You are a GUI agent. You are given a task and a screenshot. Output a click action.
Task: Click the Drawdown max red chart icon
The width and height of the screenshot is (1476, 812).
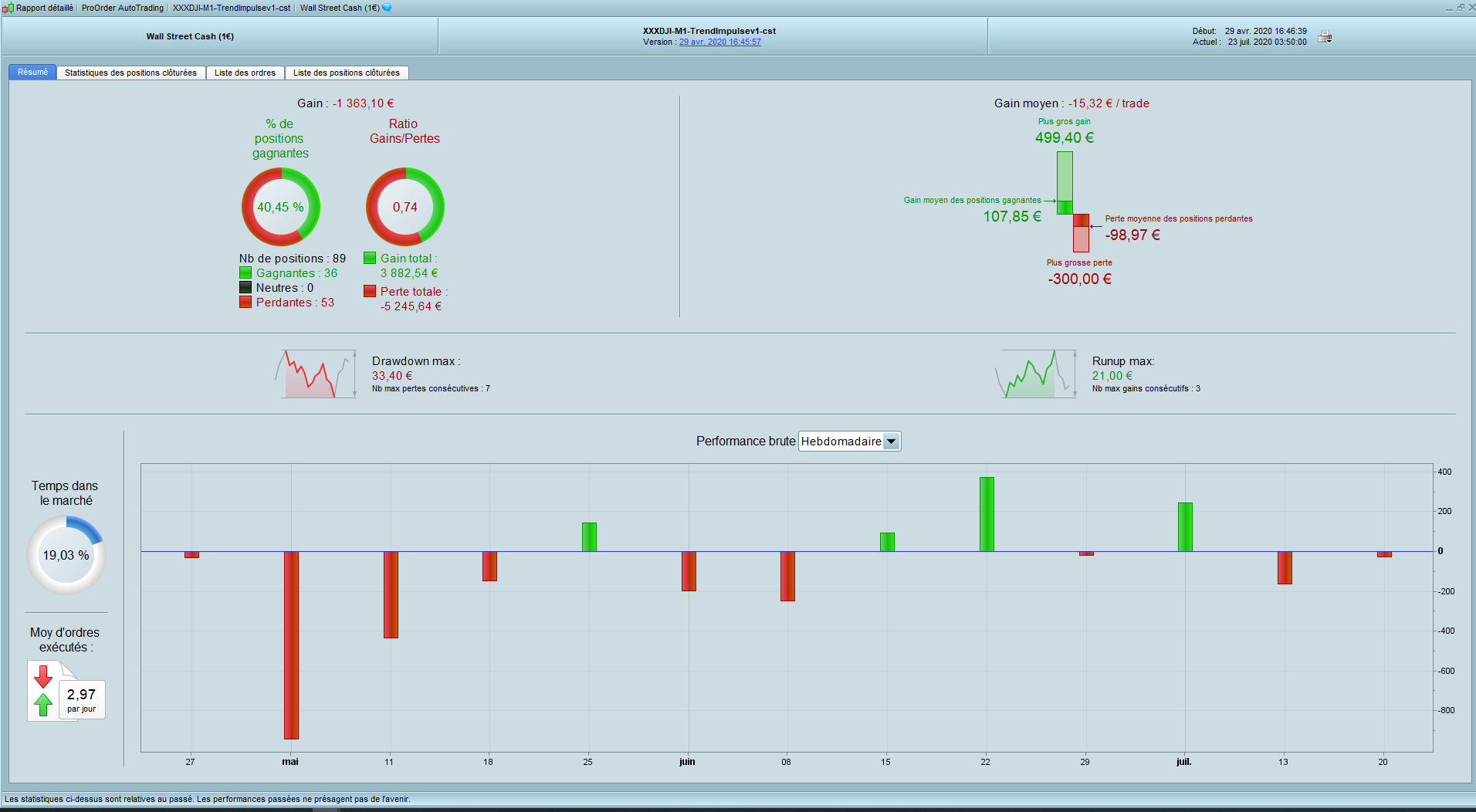[x=317, y=374]
